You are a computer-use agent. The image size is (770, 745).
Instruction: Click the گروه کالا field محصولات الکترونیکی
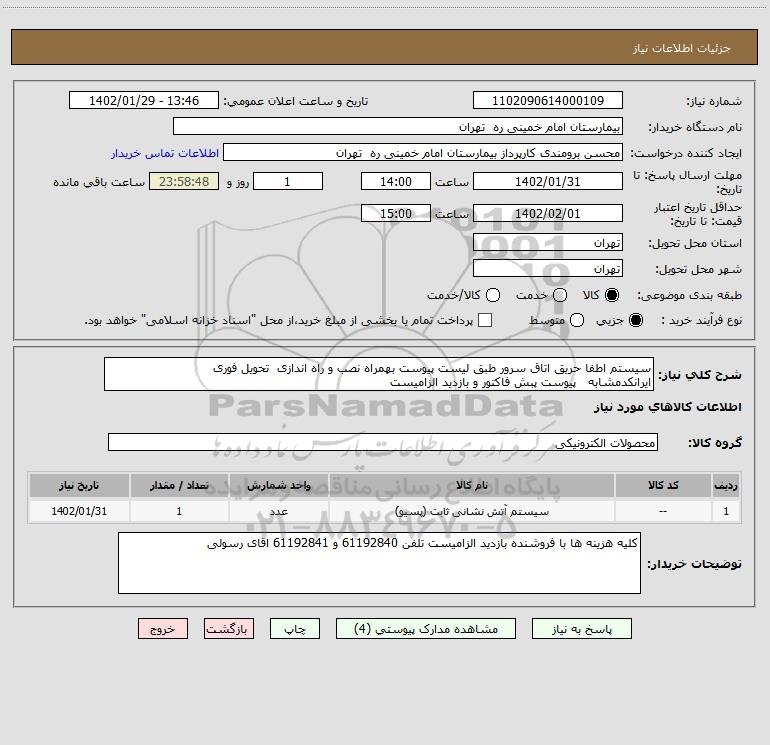tap(383, 442)
